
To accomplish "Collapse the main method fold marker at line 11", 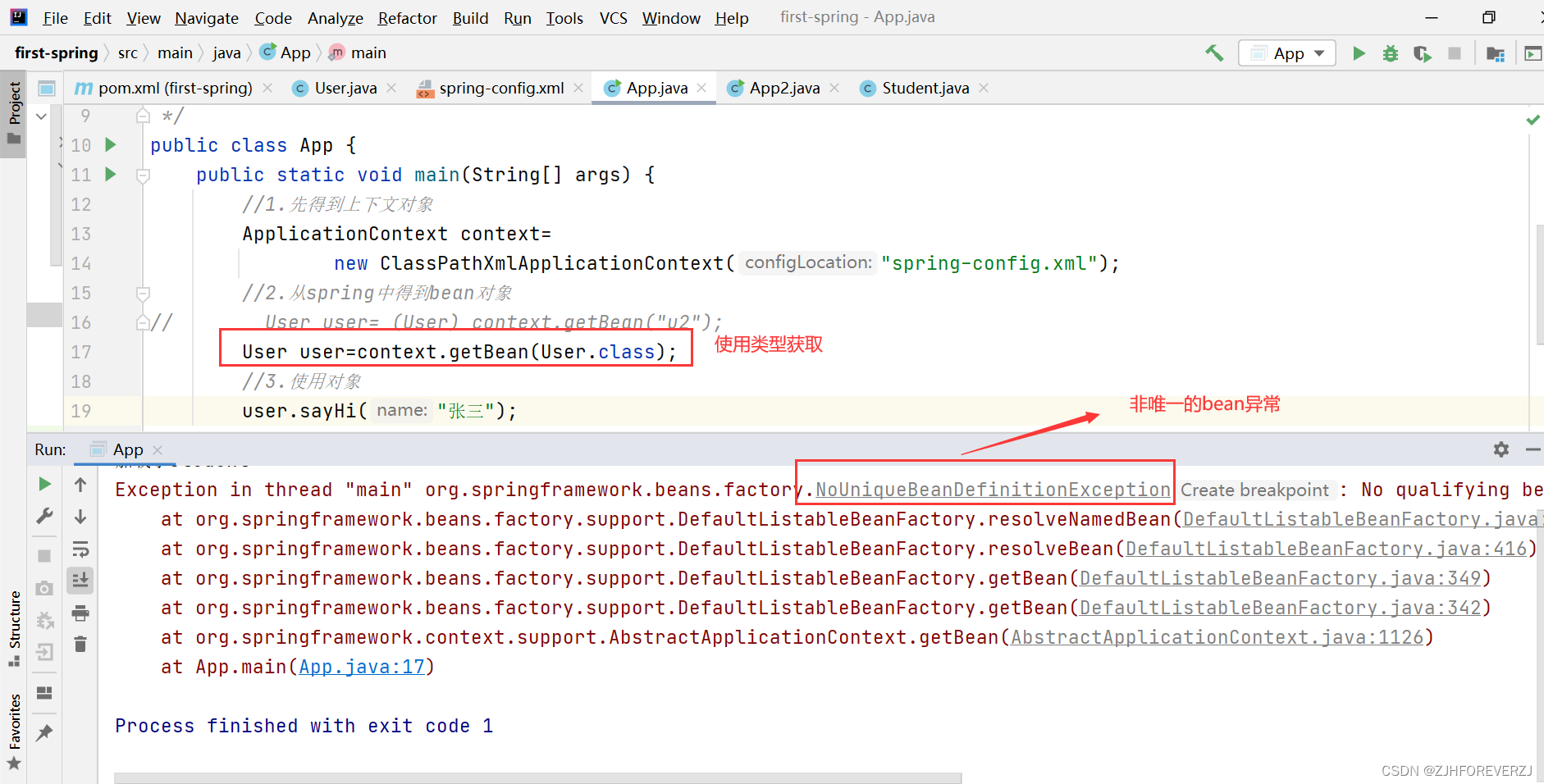I will [143, 175].
